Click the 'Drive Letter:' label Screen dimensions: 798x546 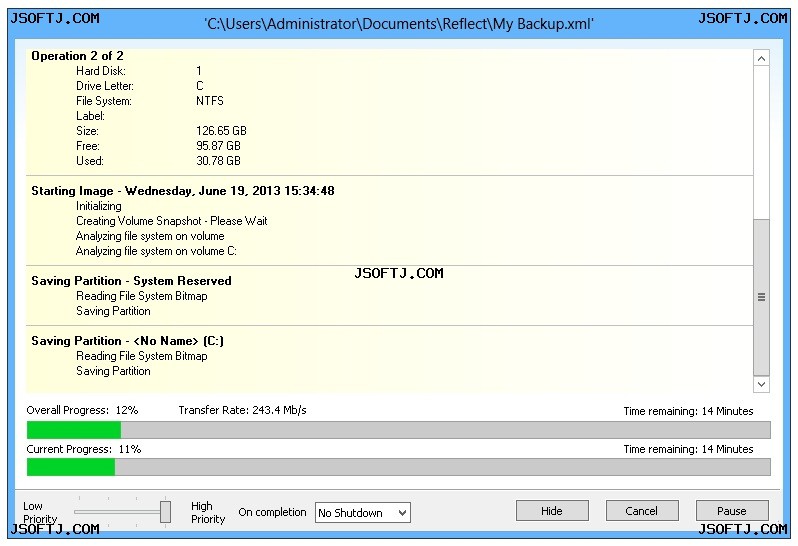coord(105,86)
